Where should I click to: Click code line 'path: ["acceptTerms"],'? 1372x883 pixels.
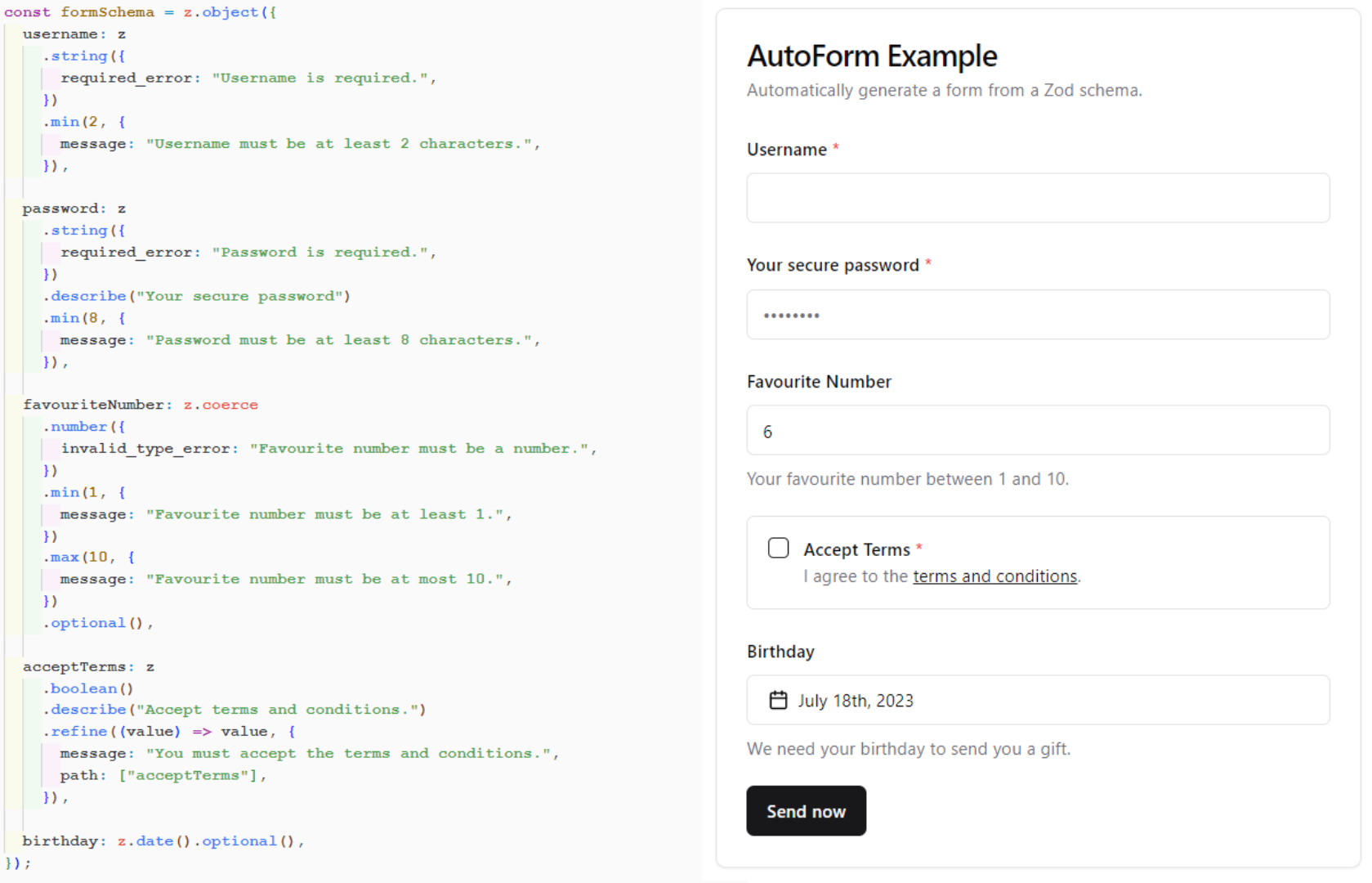(163, 776)
